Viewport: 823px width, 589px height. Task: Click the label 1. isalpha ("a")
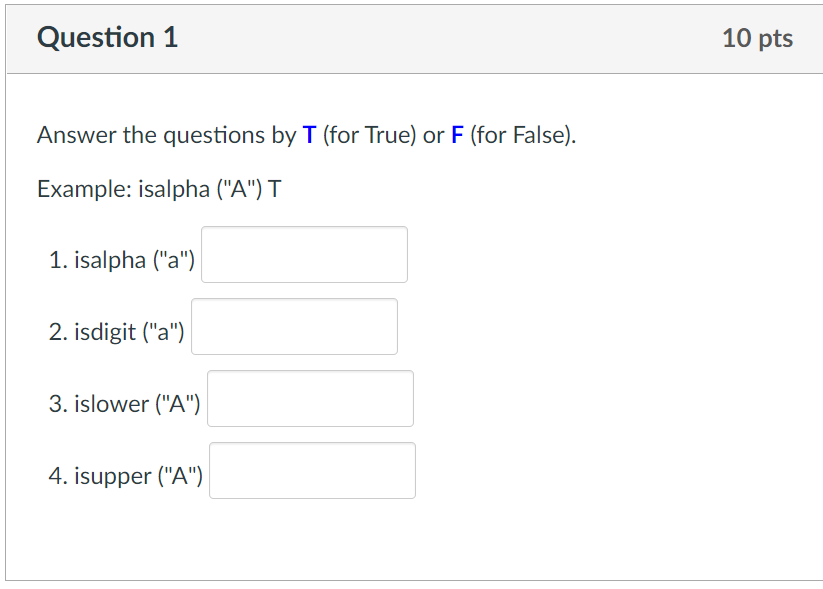pyautogui.click(x=124, y=260)
